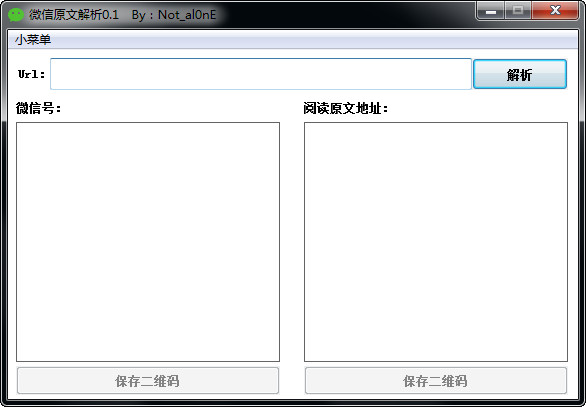This screenshot has height=407, width=586.
Task: Click the Url: label
Action: pos(32,74)
